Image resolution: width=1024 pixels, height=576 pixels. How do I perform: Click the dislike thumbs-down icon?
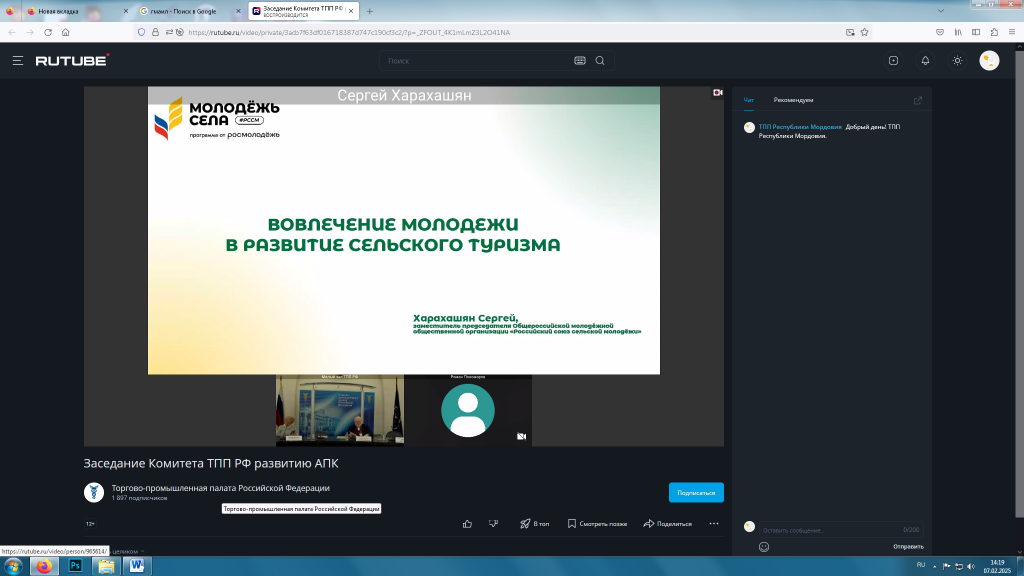[493, 523]
